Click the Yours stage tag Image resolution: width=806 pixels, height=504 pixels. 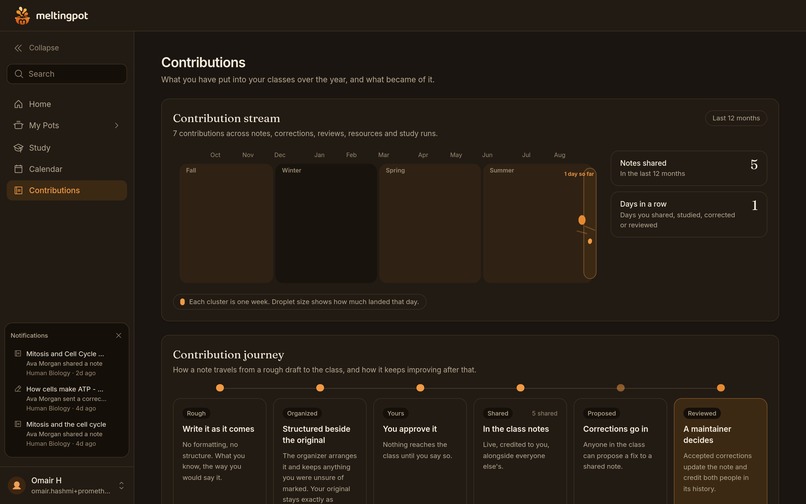pos(395,413)
